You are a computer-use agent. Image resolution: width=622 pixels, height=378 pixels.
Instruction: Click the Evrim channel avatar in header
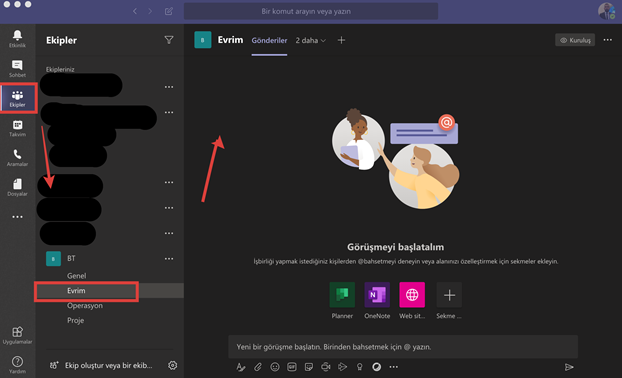pyautogui.click(x=203, y=40)
